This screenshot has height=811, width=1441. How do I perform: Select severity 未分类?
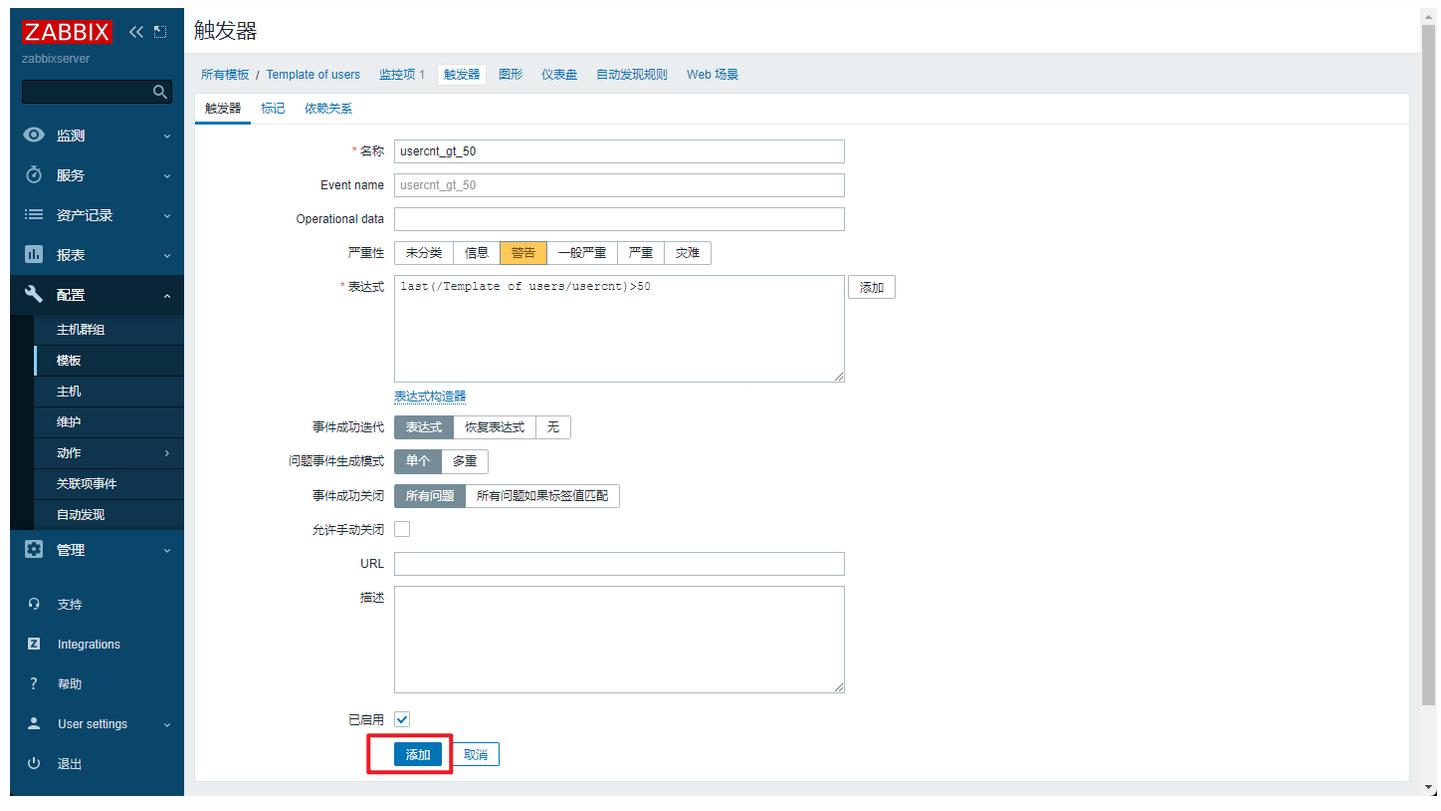pos(424,253)
